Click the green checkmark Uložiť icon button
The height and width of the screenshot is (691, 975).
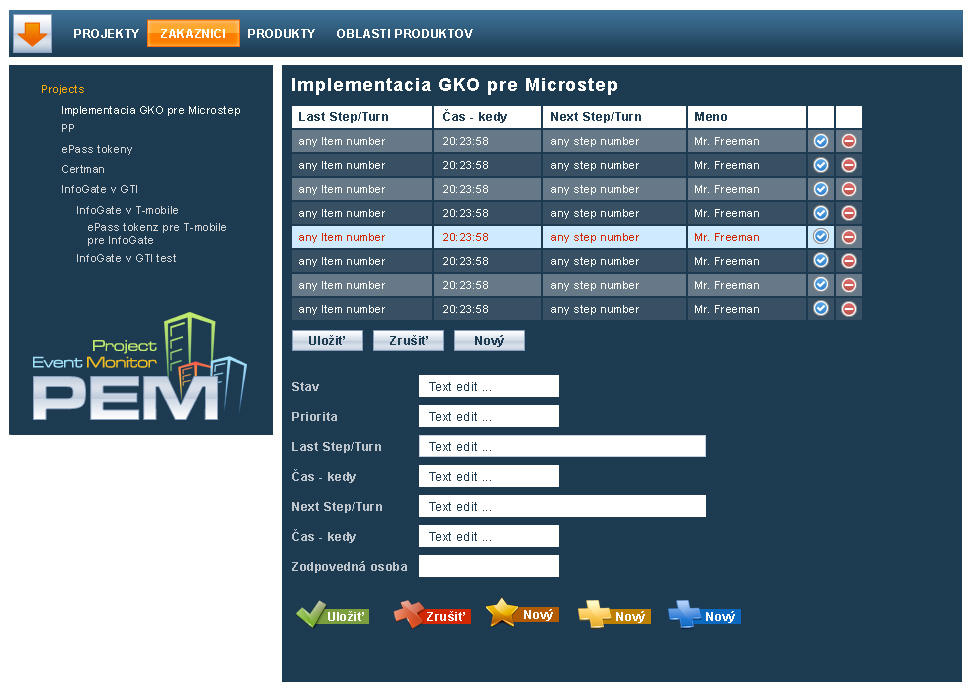(x=333, y=615)
